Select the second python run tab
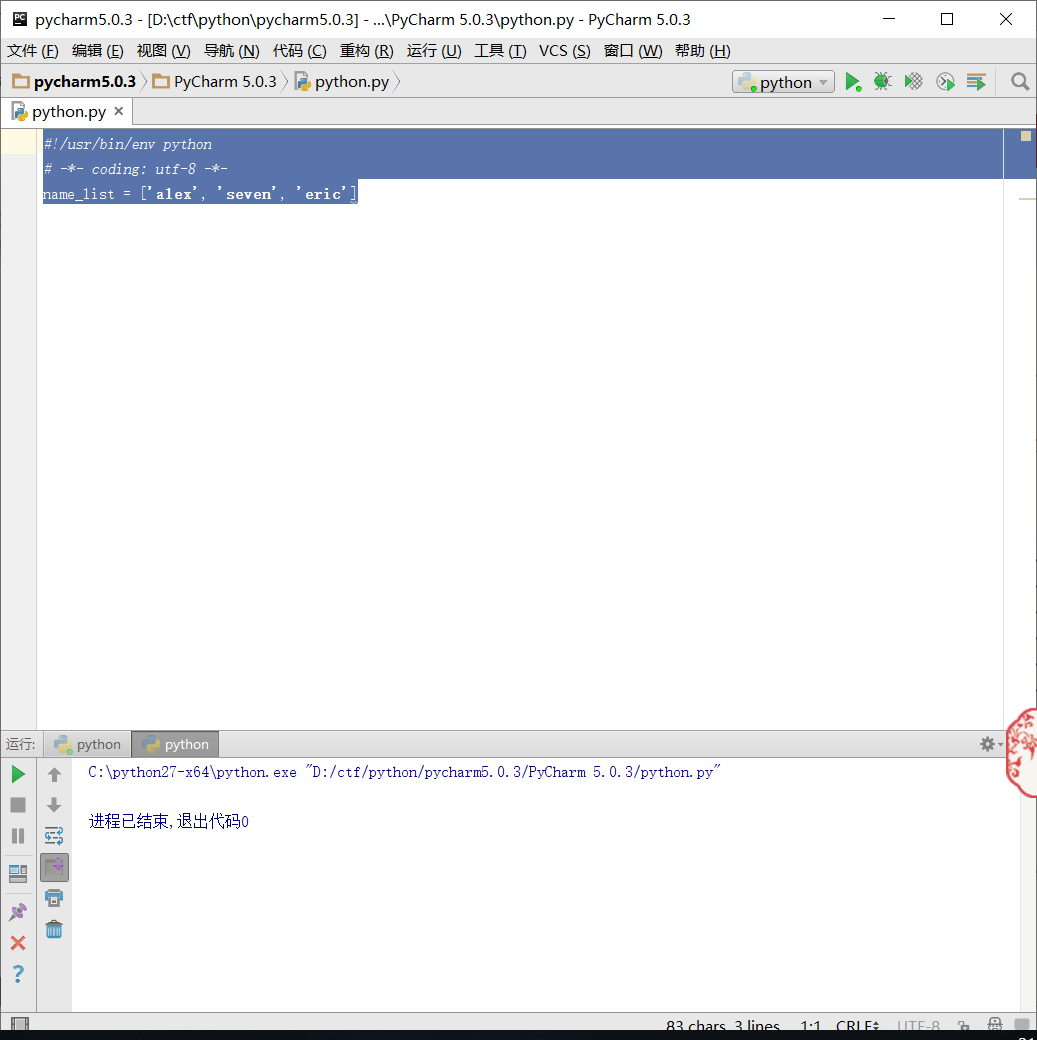Image resolution: width=1037 pixels, height=1040 pixels. coord(175,744)
